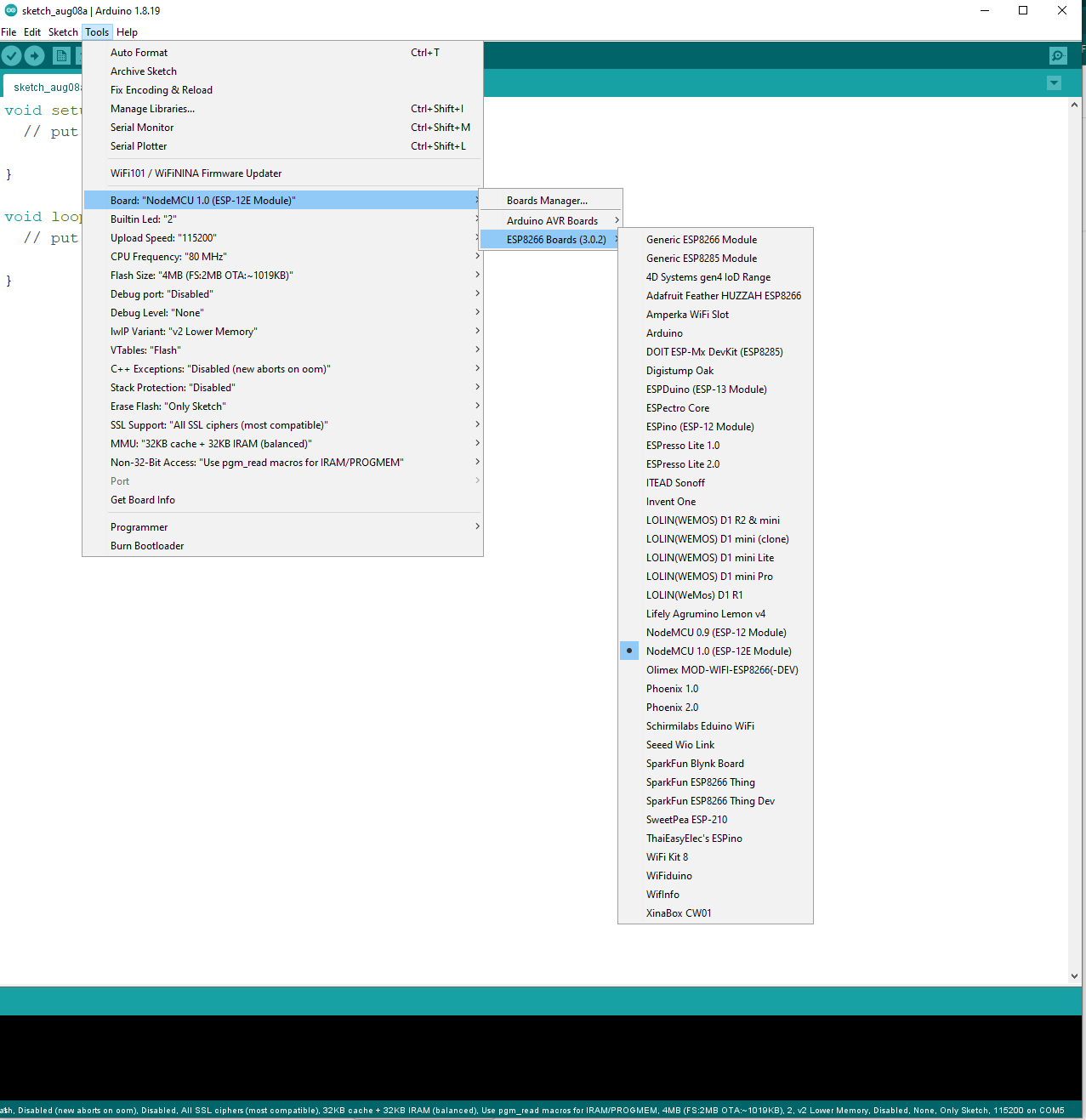This screenshot has width=1086, height=1120.
Task: Select Adafruit Feather HUZZAH ESP8266 board
Action: [x=715, y=296]
